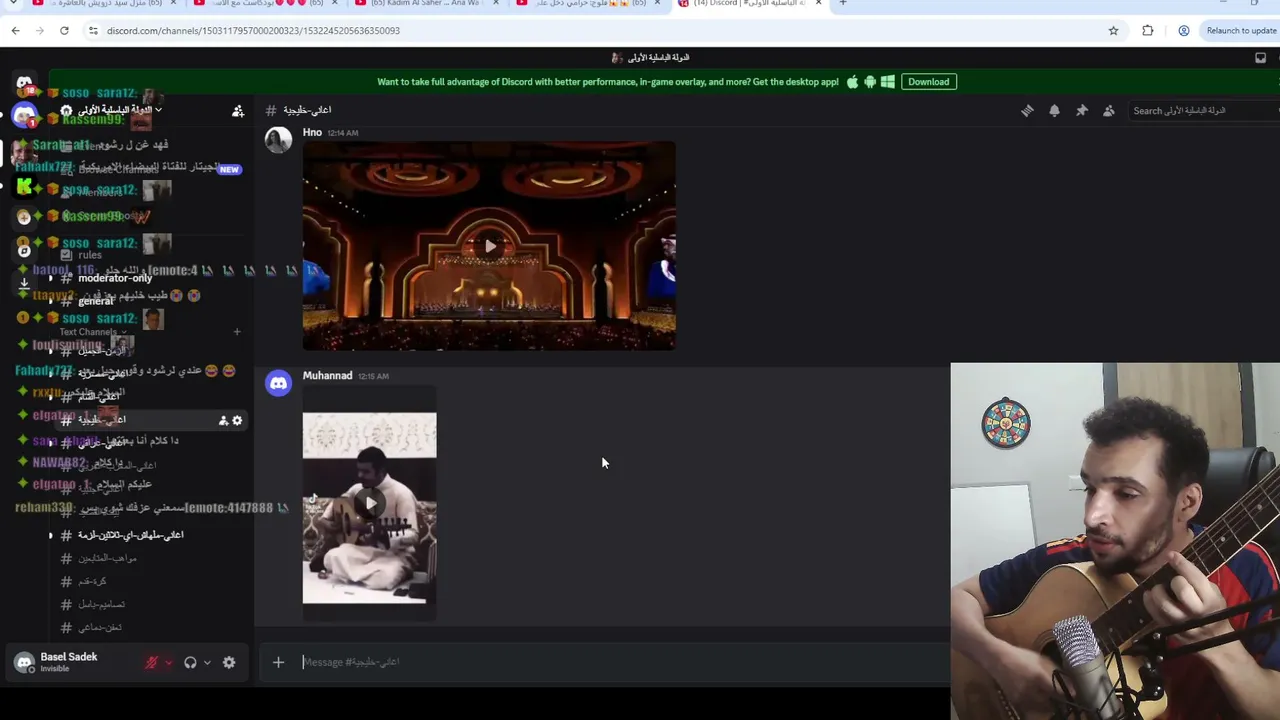Toggle the muted microphone button

[152, 662]
